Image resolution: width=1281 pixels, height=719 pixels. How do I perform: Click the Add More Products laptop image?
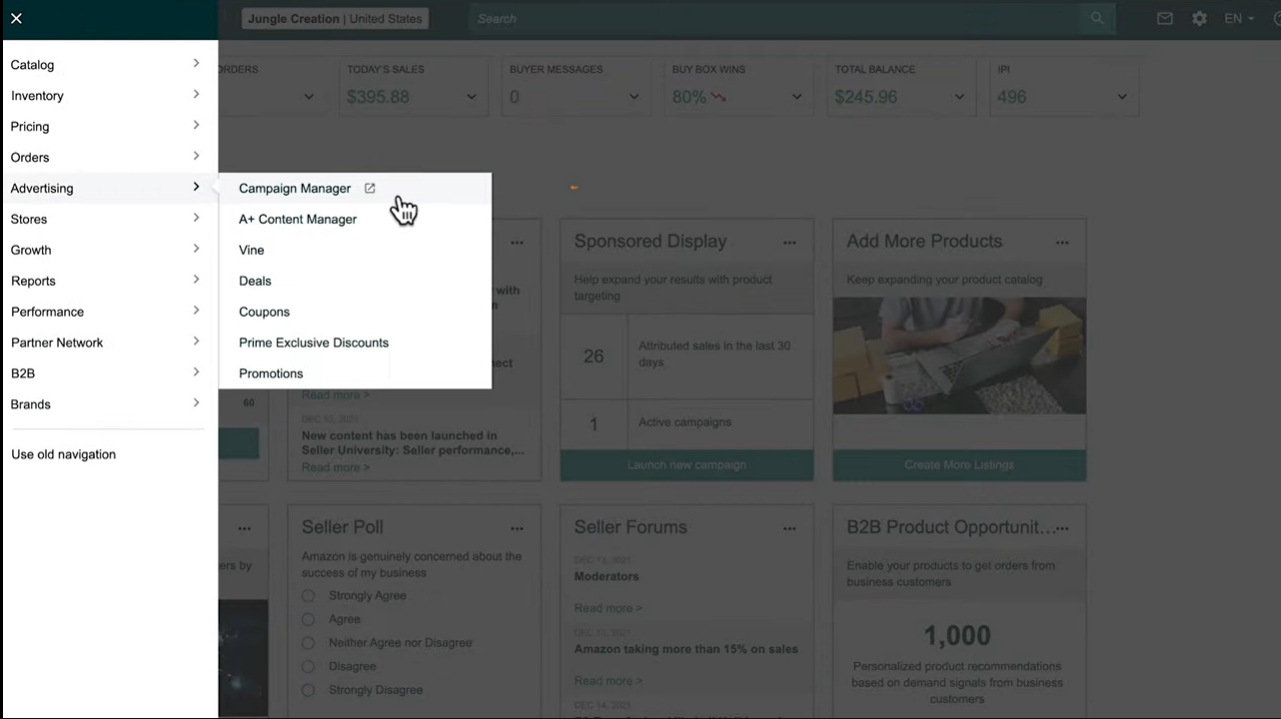pos(959,356)
